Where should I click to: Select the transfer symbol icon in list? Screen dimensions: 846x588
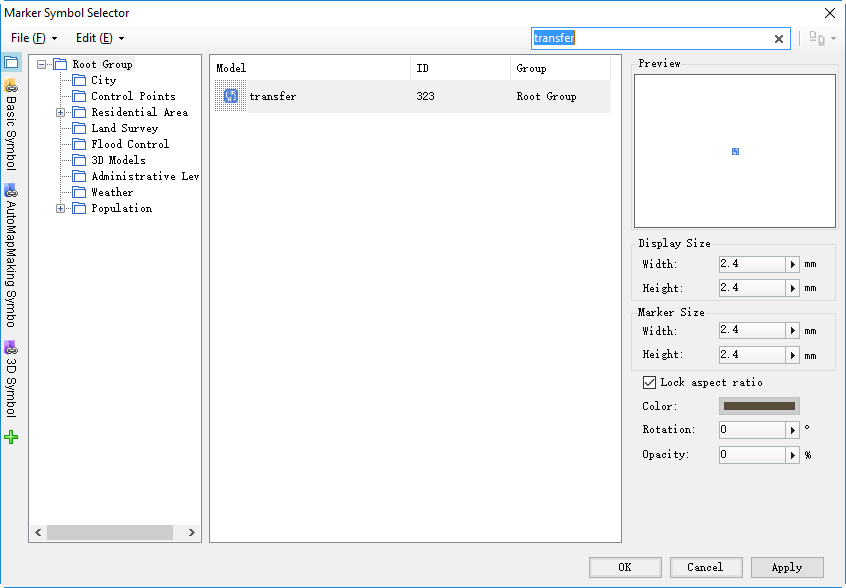230,96
